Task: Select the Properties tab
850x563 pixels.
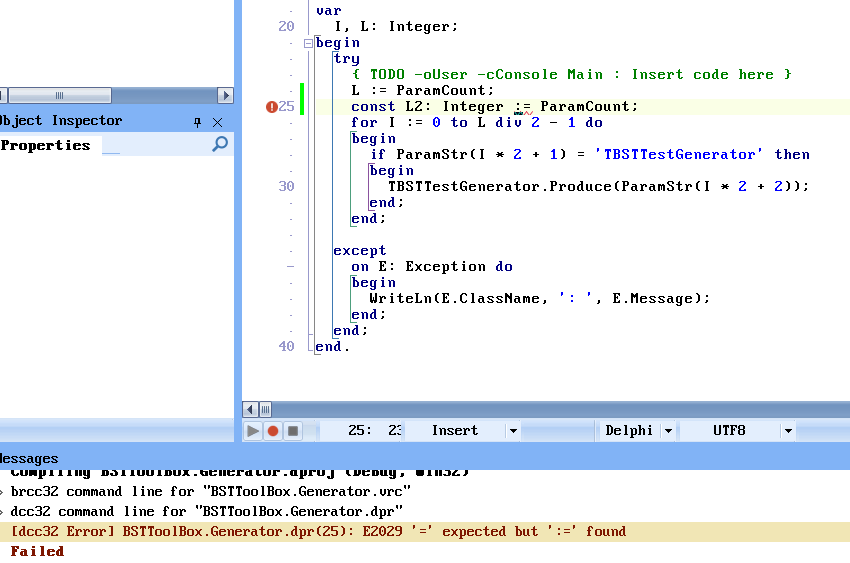Action: coord(46,145)
